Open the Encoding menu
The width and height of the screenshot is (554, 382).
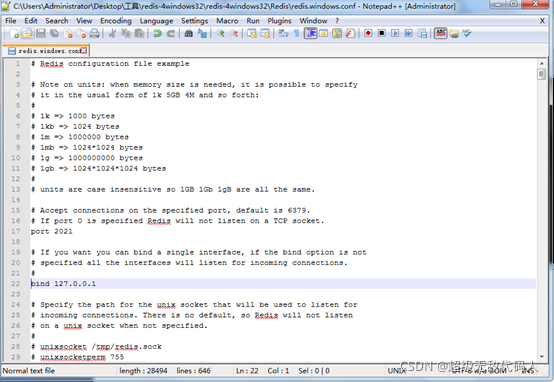tap(116, 21)
